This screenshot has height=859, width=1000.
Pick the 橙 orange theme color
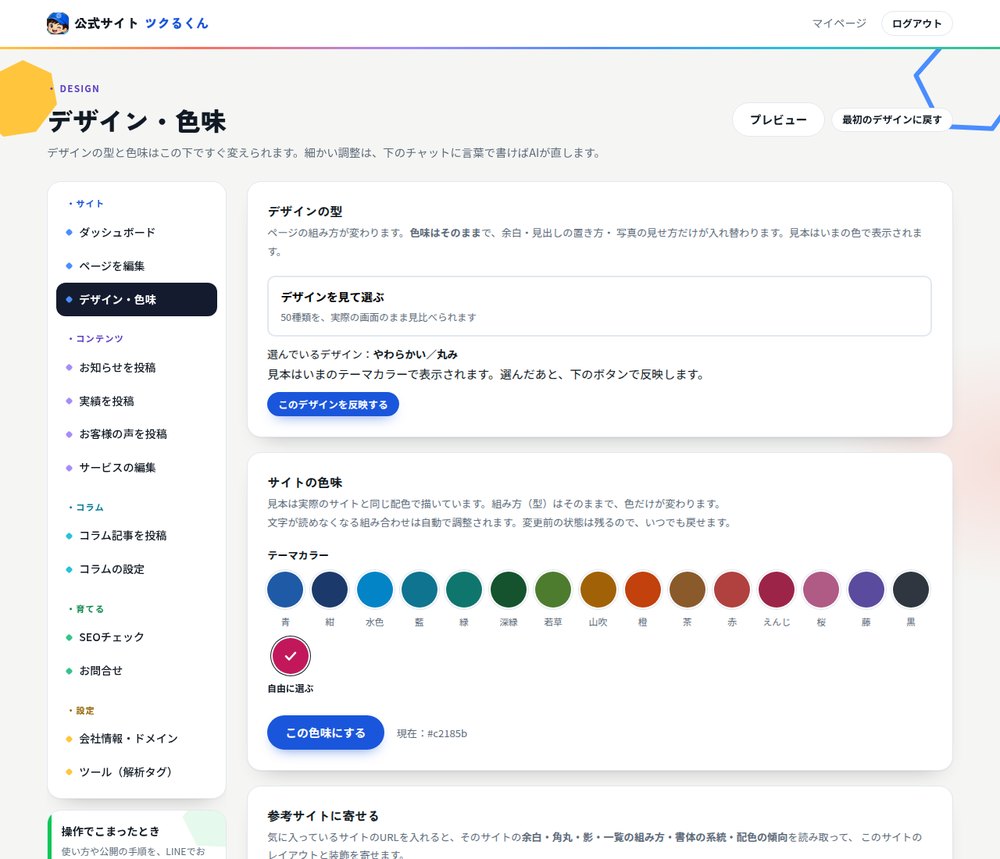click(642, 589)
